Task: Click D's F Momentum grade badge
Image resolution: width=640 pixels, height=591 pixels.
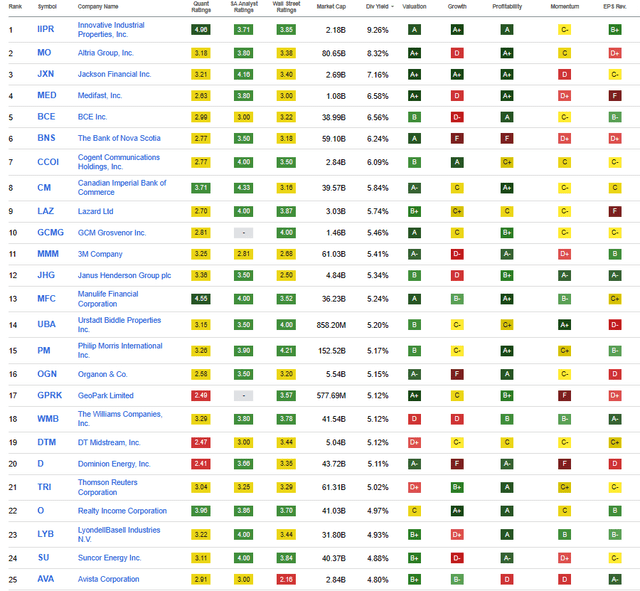Action: point(564,464)
